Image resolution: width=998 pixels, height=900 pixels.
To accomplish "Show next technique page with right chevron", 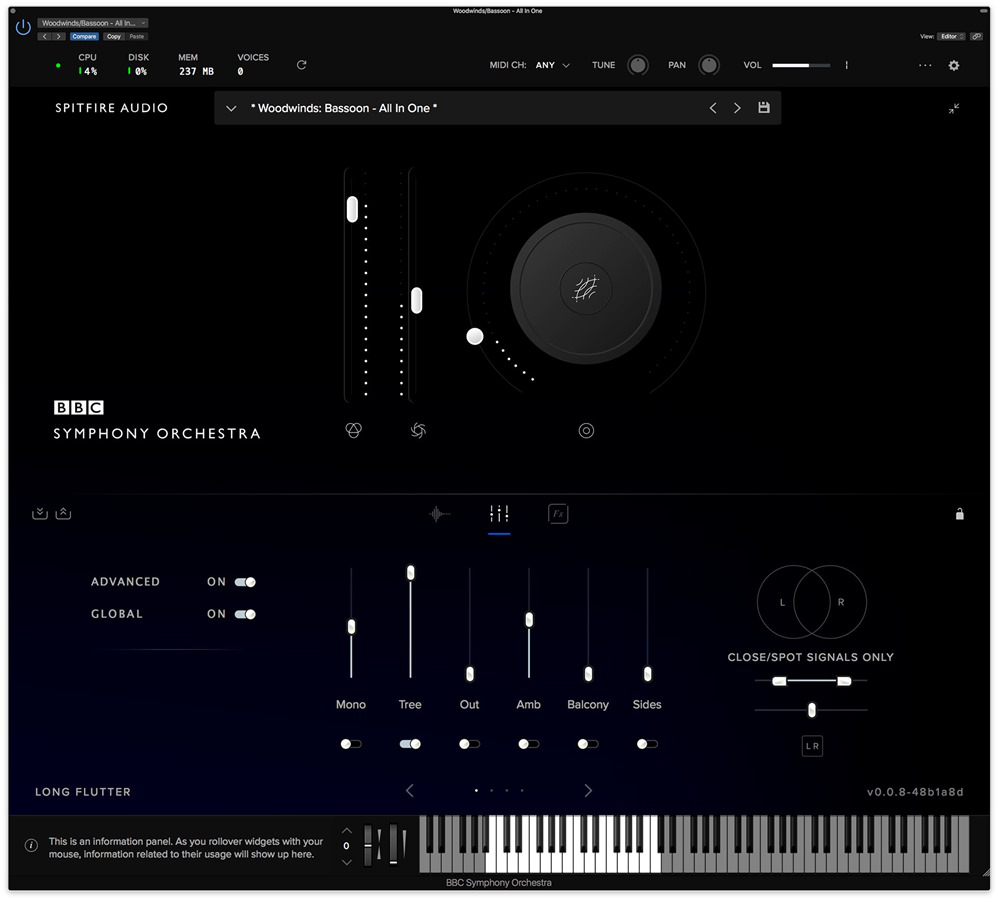I will 587,791.
